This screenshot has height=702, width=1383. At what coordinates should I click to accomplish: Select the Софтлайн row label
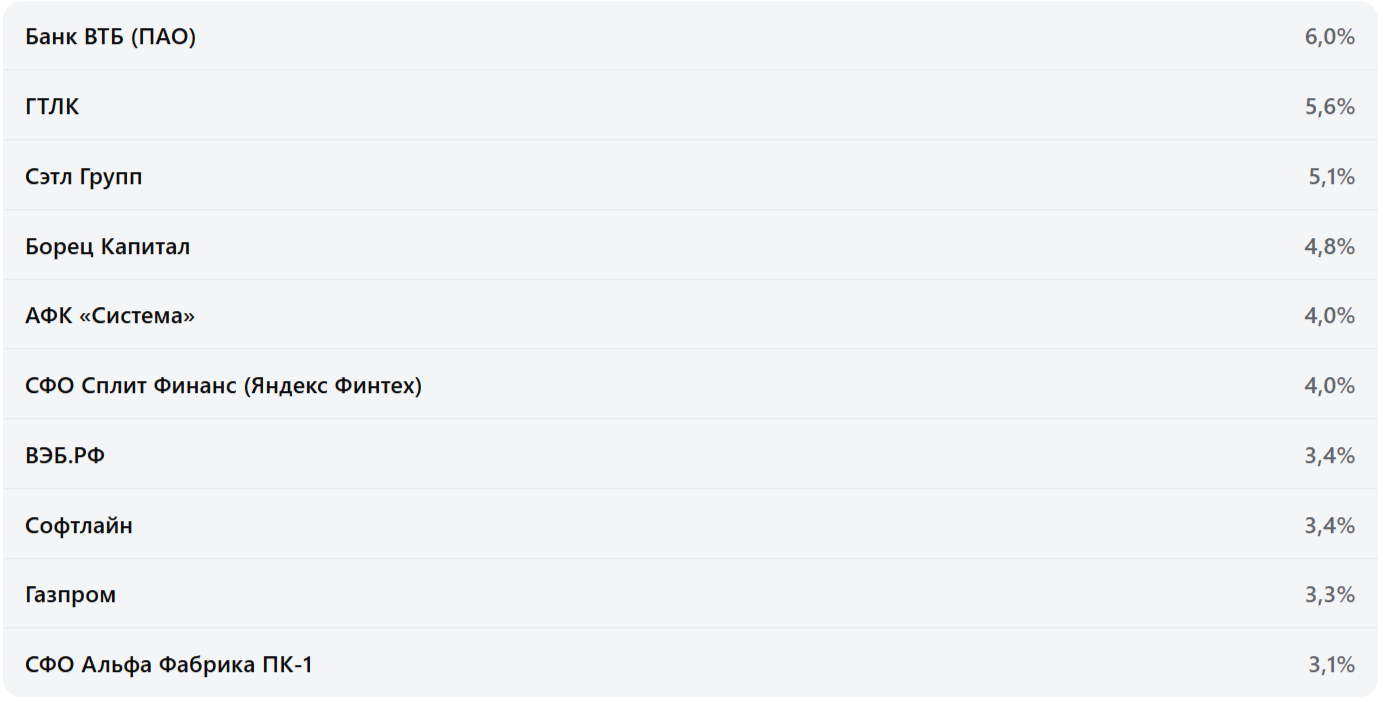pyautogui.click(x=79, y=526)
